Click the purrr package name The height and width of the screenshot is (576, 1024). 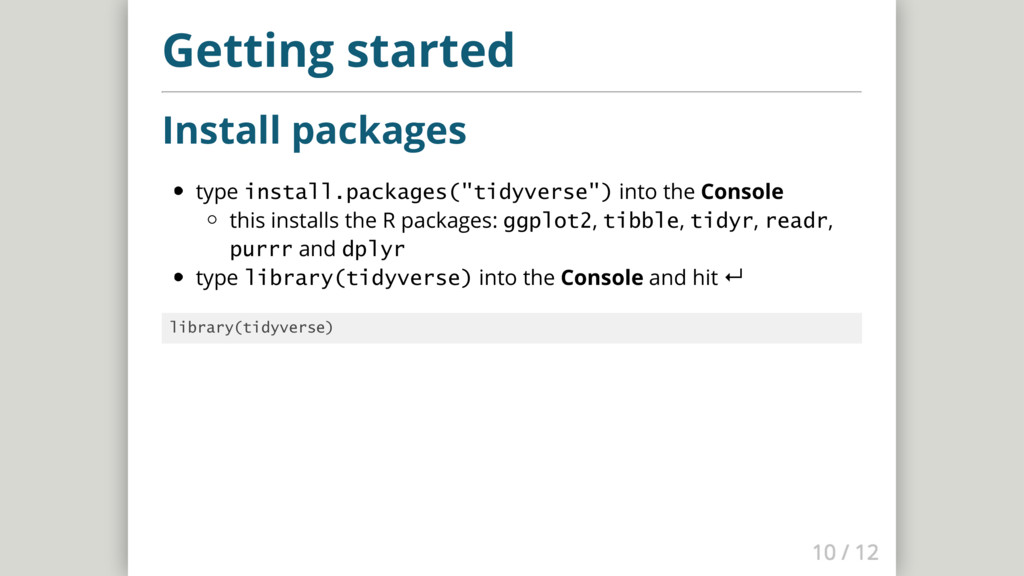pos(261,248)
